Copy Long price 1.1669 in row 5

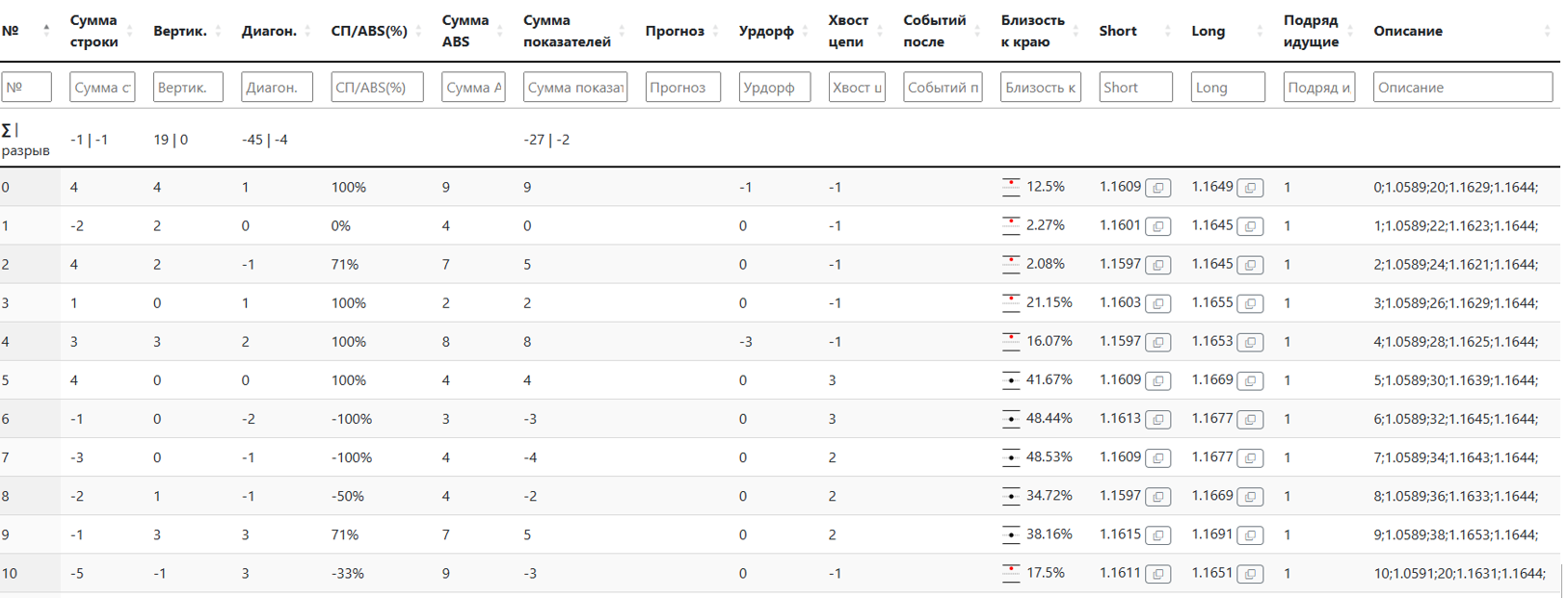click(1250, 380)
